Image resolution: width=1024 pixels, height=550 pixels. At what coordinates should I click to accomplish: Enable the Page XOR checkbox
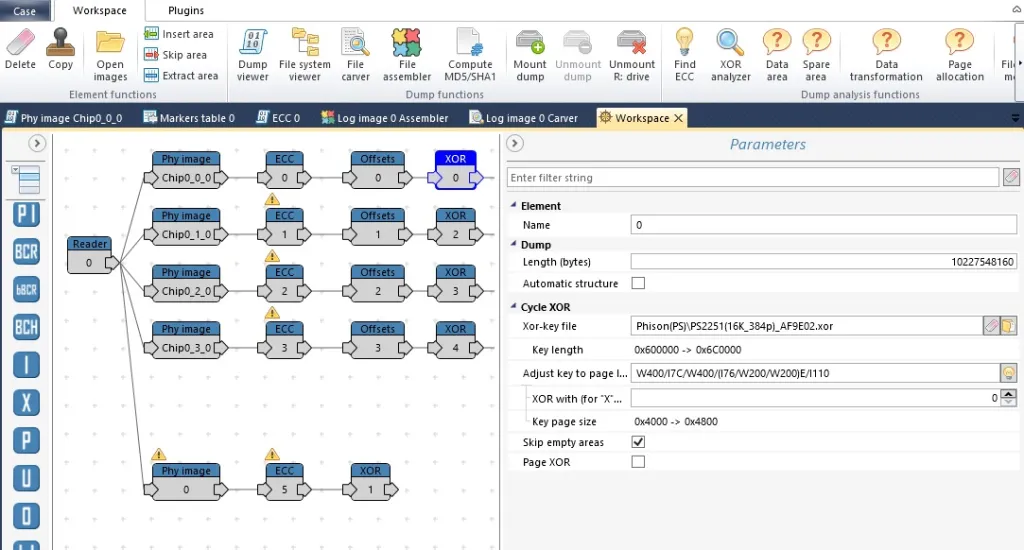pos(638,462)
